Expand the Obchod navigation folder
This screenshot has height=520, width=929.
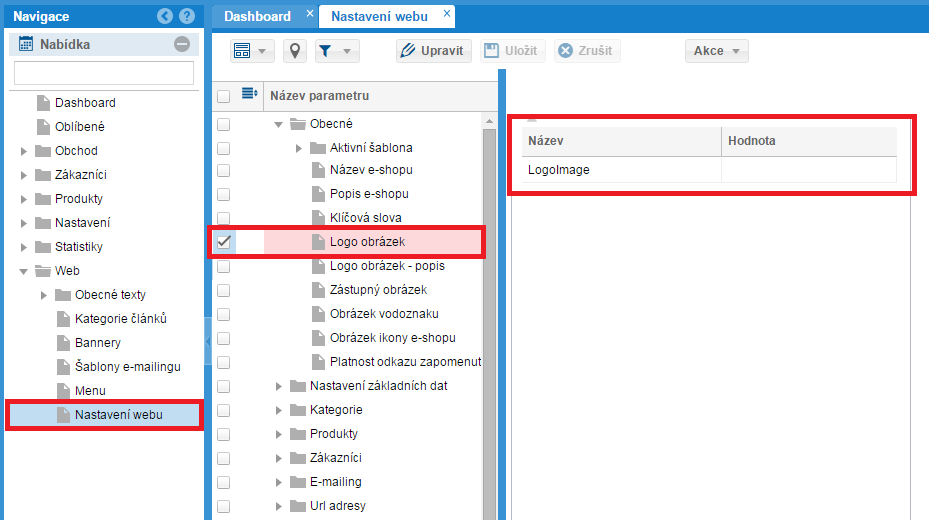click(x=24, y=151)
